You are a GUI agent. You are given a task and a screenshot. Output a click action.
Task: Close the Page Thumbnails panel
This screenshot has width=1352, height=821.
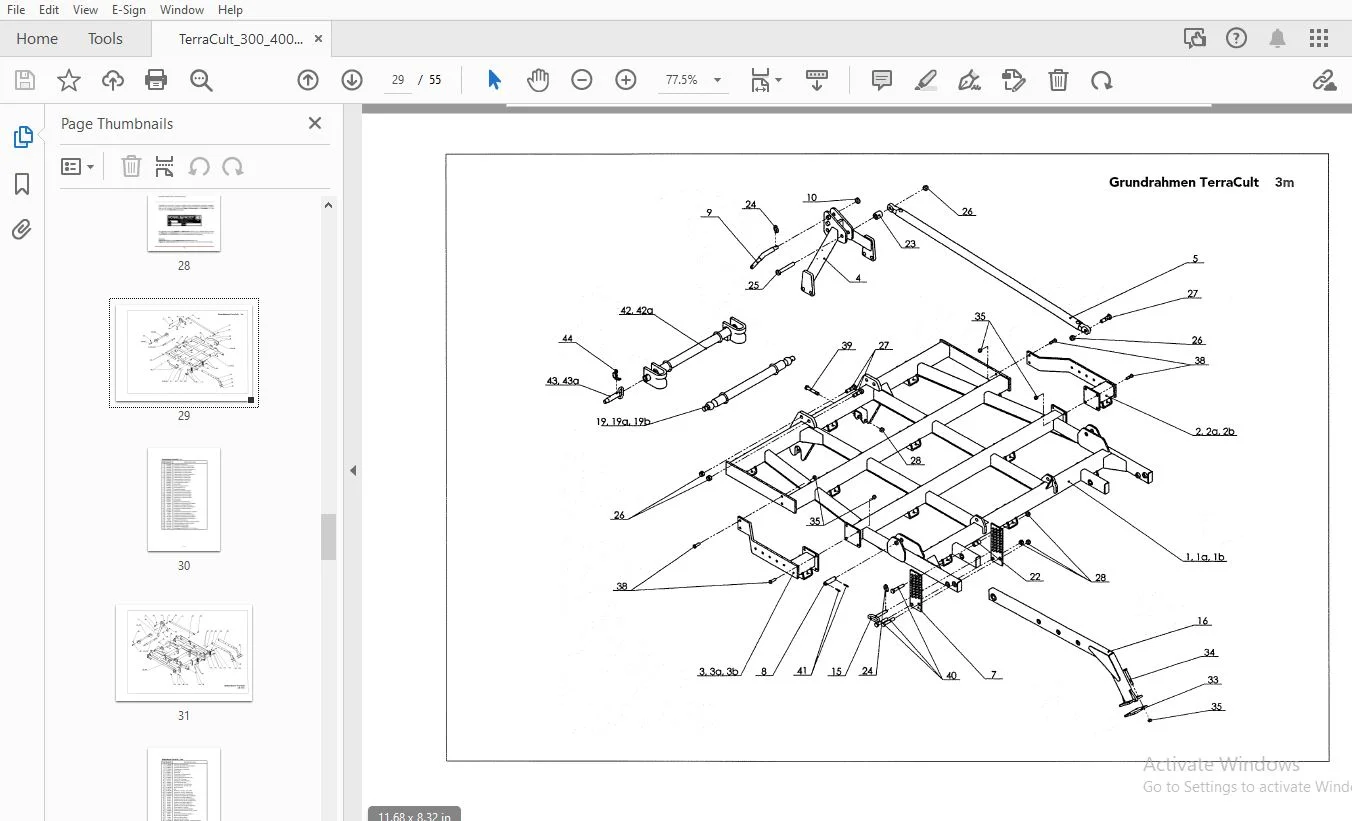coord(315,123)
